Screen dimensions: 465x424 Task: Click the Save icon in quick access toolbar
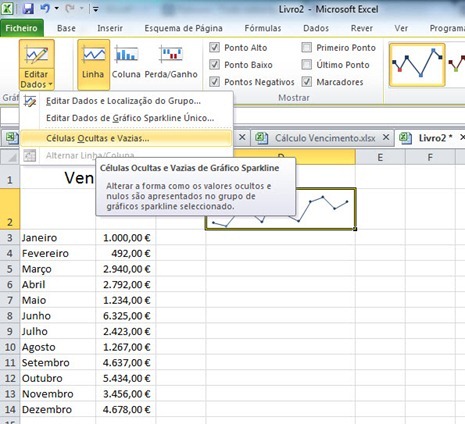pyautogui.click(x=28, y=9)
